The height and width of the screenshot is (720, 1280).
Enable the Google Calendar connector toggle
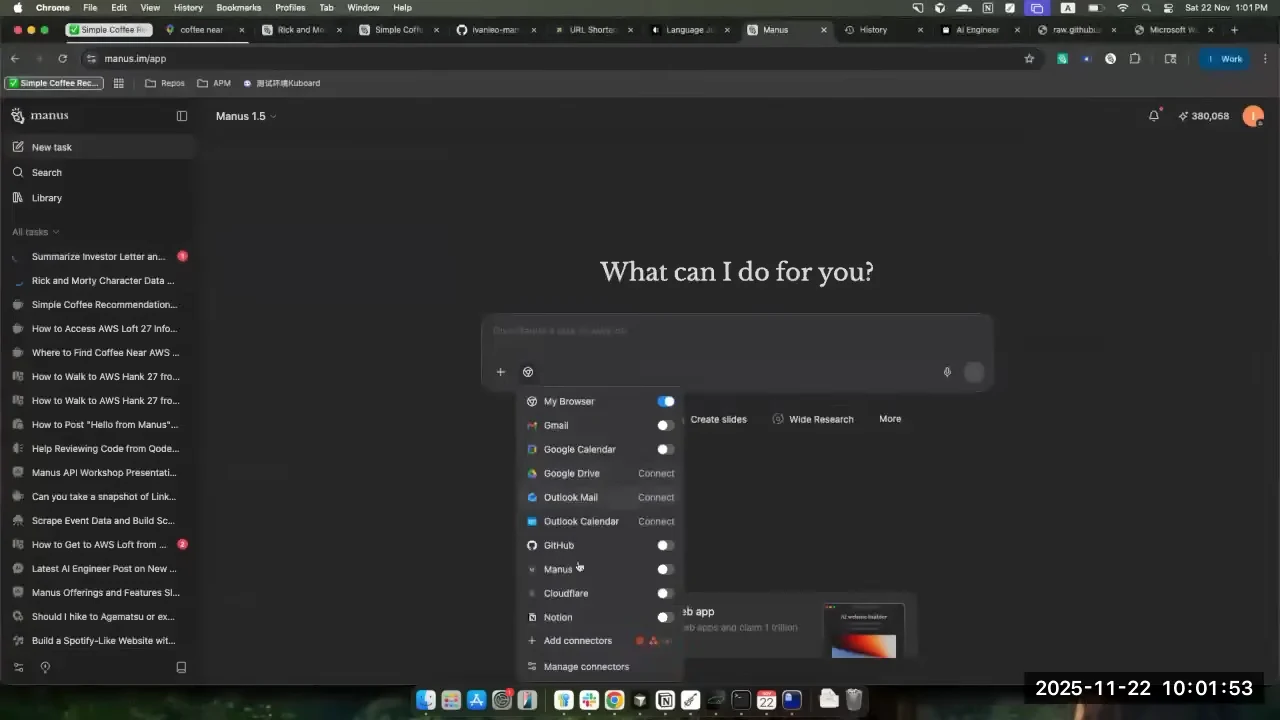[665, 449]
